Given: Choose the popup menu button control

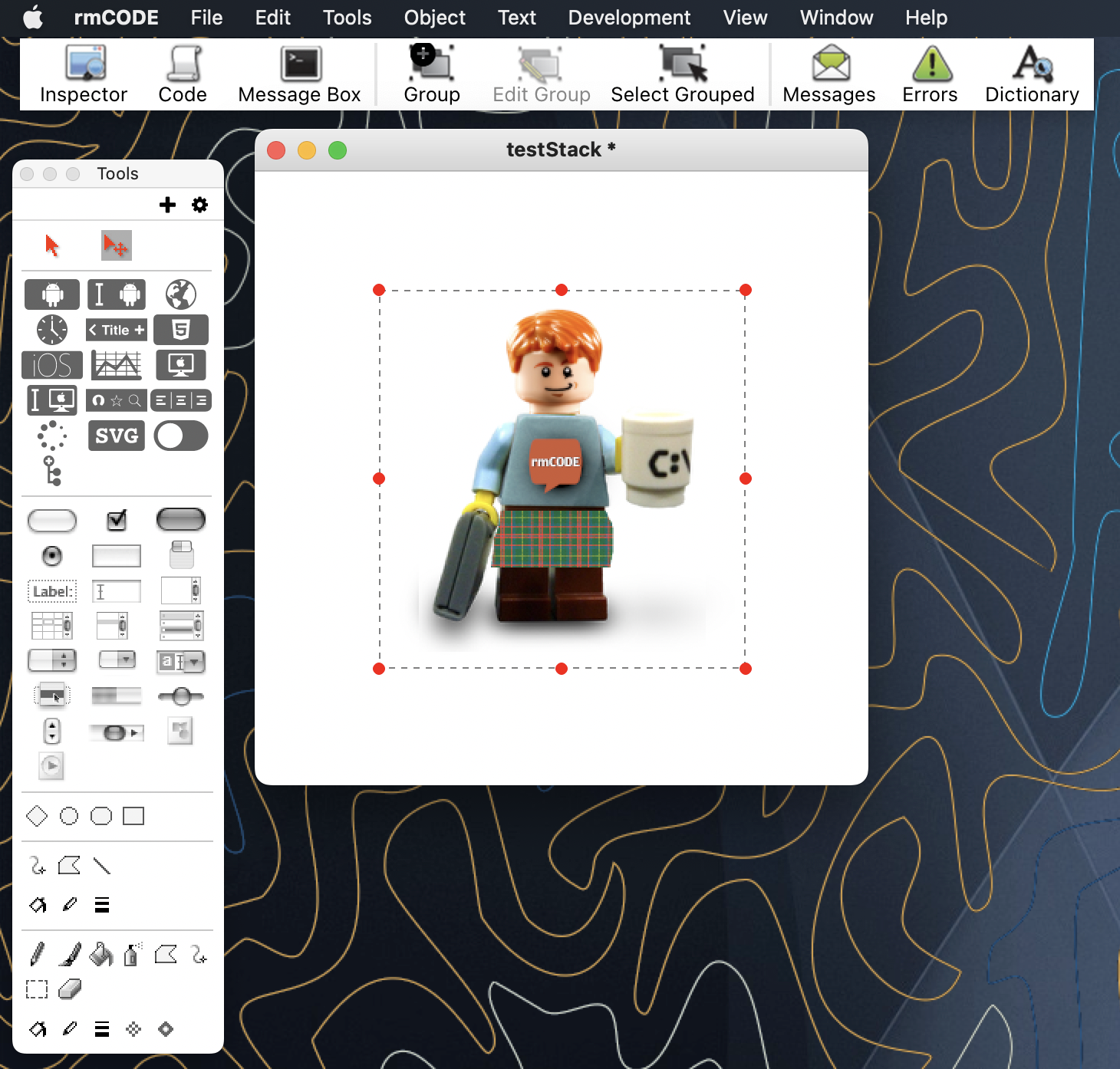Looking at the screenshot, I should [52, 696].
